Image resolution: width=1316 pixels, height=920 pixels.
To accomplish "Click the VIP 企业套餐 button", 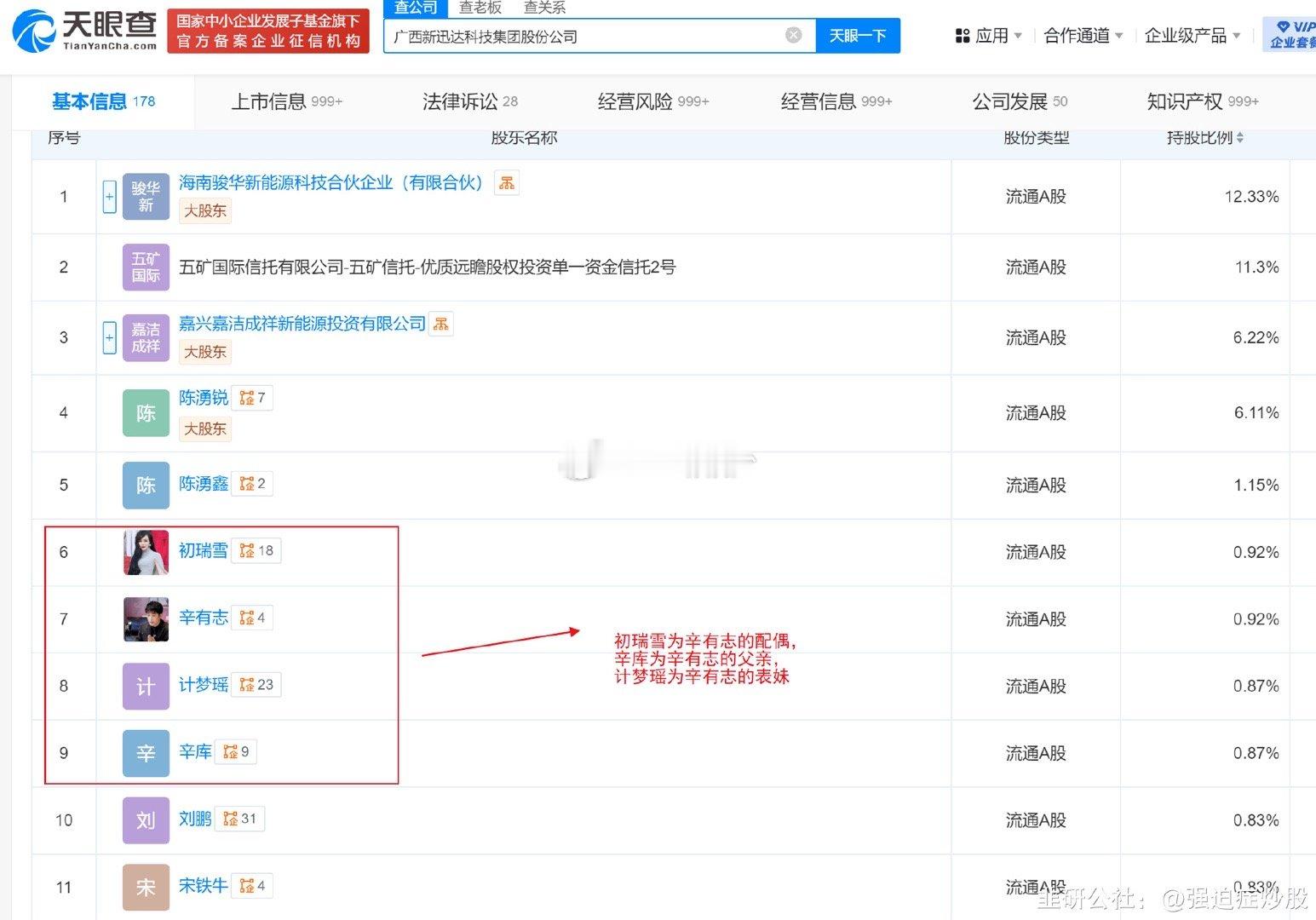I will (1290, 34).
